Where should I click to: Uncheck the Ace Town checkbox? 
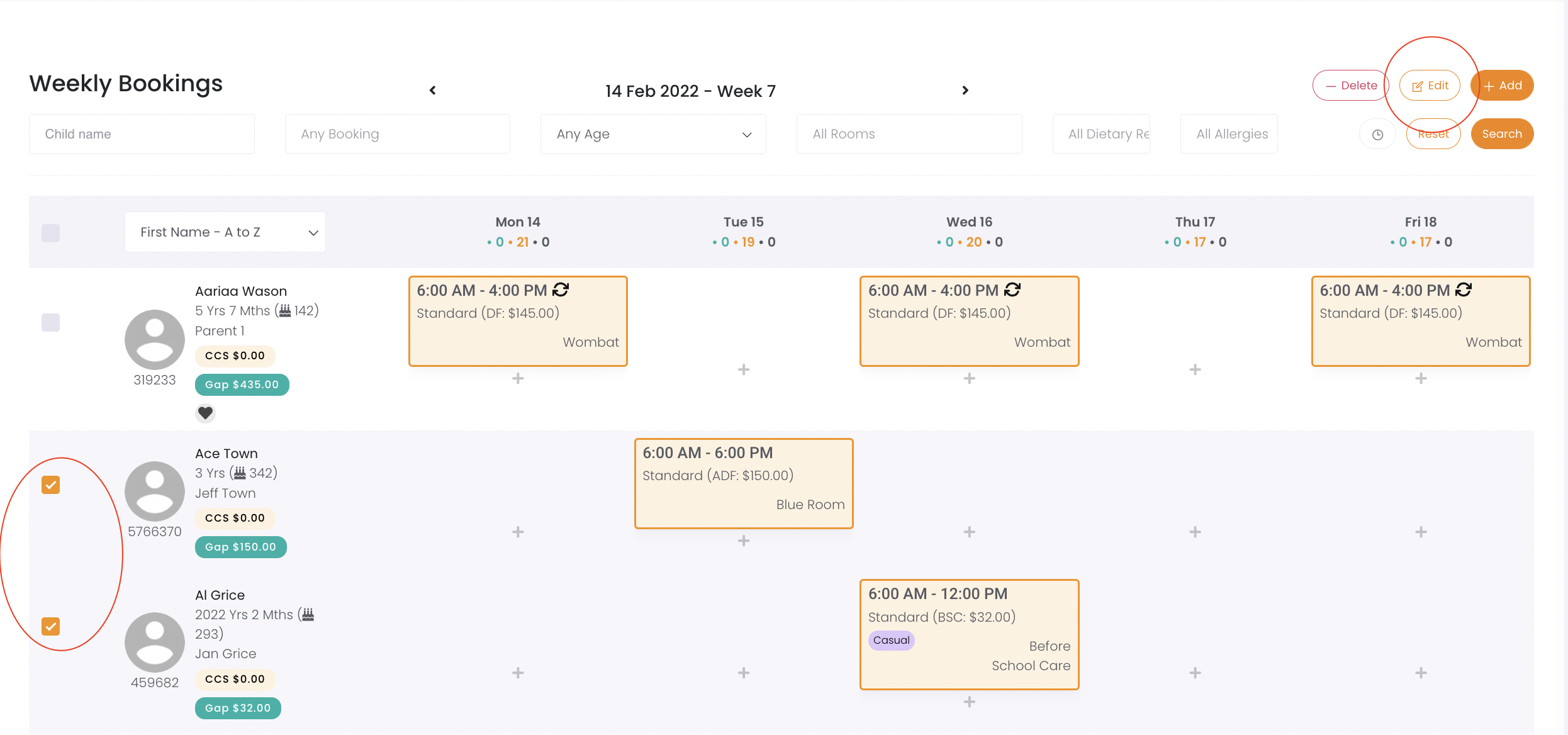click(x=51, y=485)
